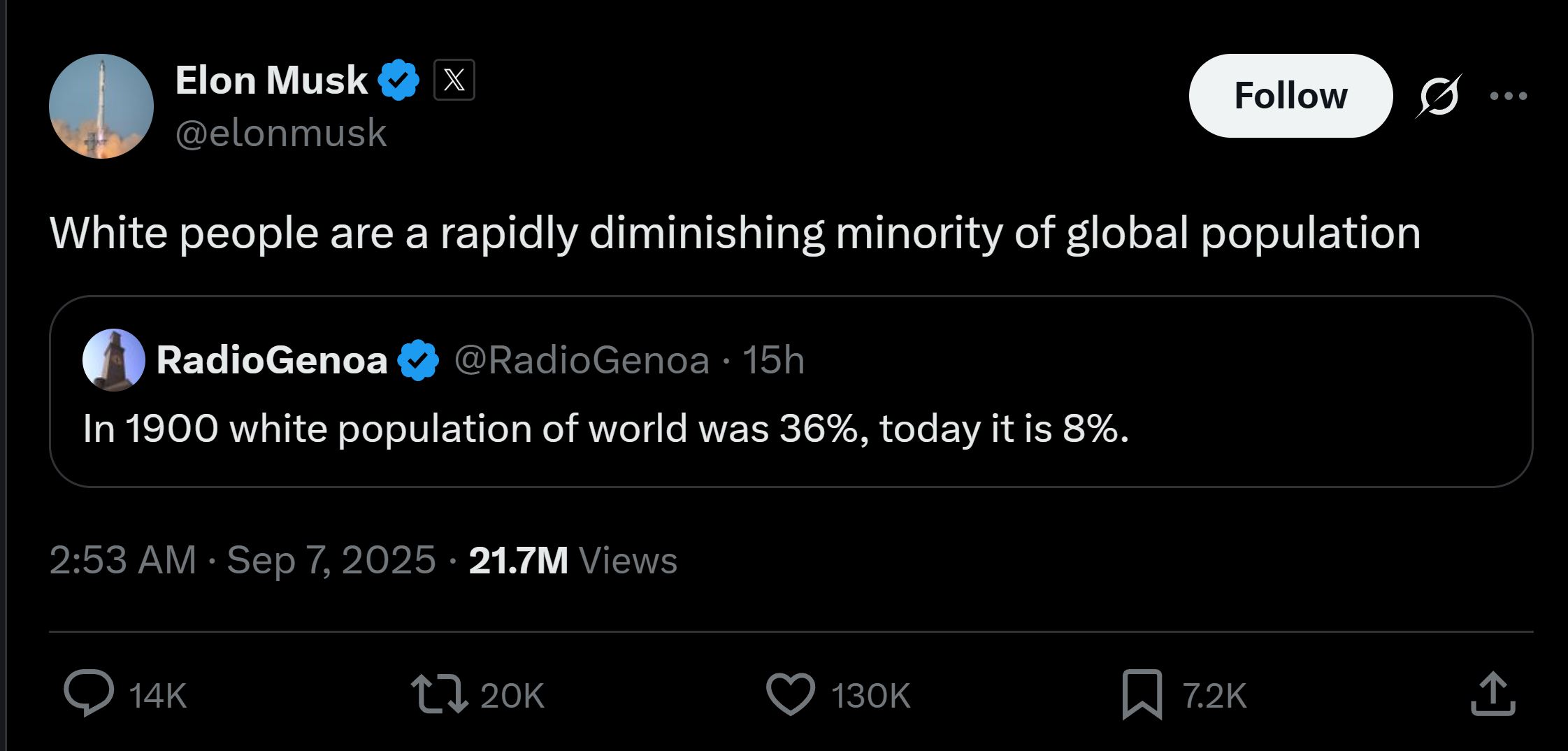Open the @RadioGenoa handle in quoted post
The height and width of the screenshot is (751, 1568).
582,360
